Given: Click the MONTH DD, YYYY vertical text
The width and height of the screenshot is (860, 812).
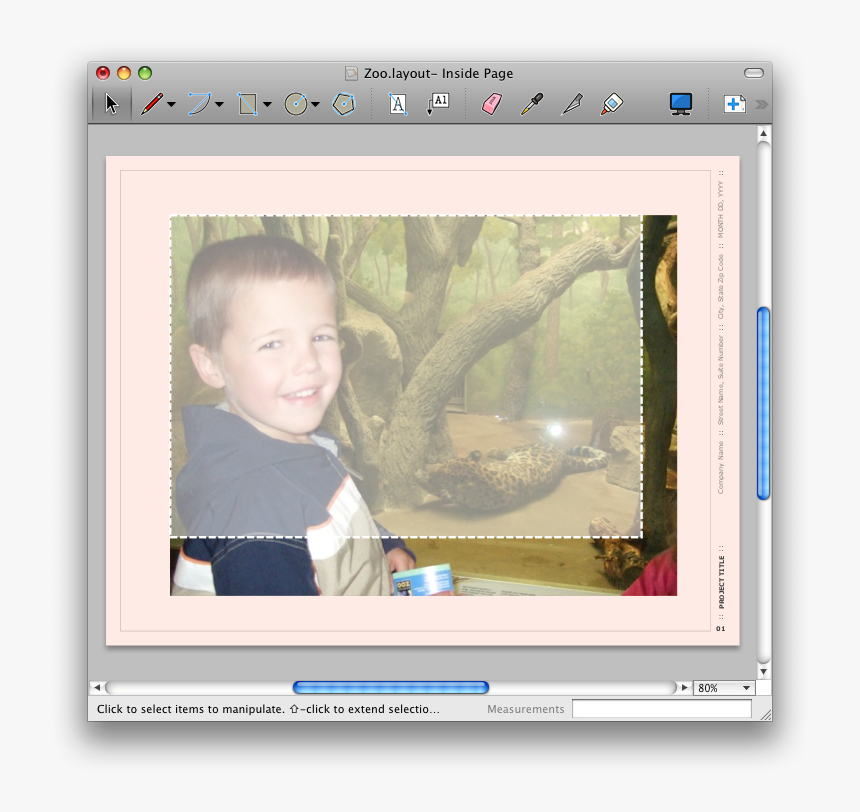Looking at the screenshot, I should point(721,210).
